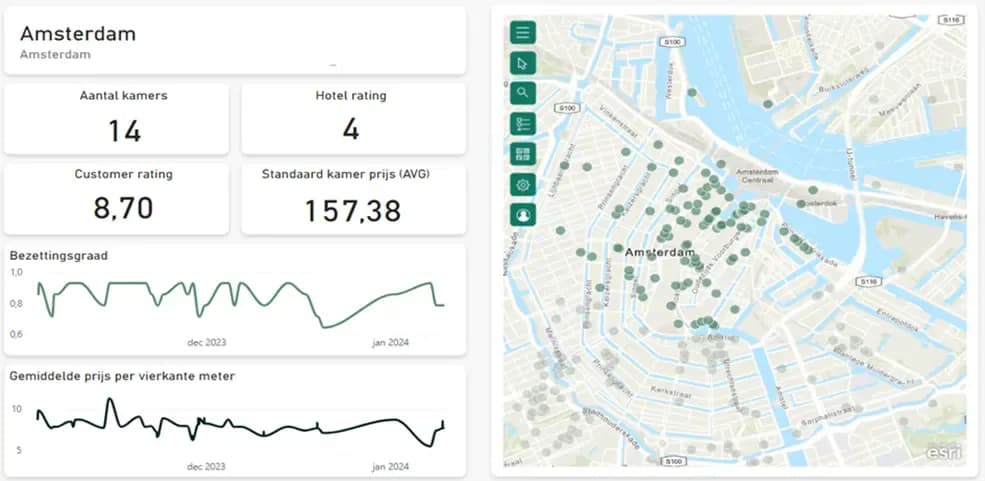Screen dimensions: 985x481
Task: Select the Hotel rating card
Action: coord(354,119)
